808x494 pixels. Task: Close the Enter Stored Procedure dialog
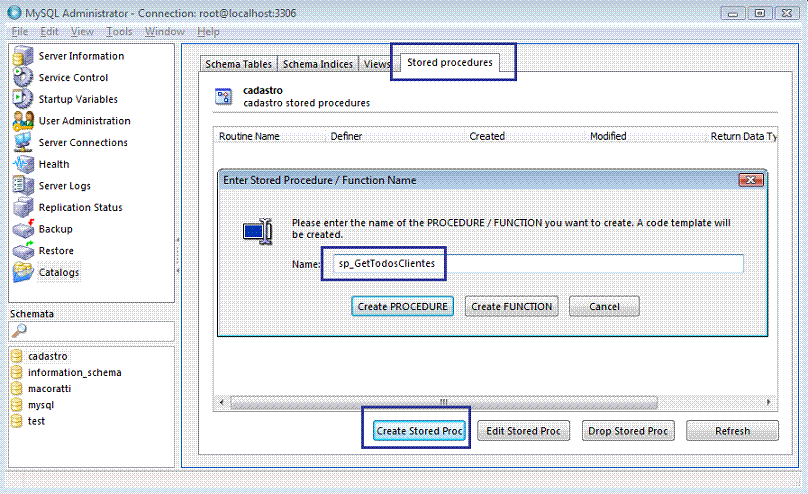pyautogui.click(x=751, y=180)
